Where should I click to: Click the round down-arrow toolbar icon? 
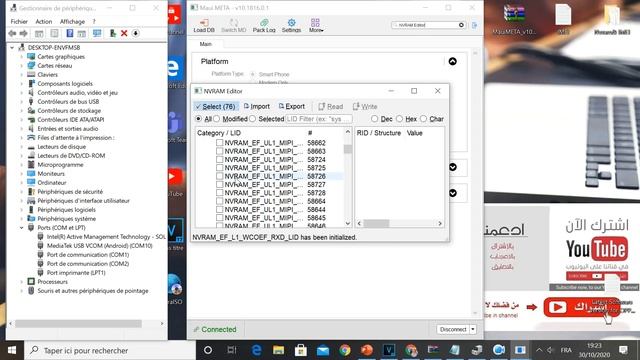pos(136,33)
